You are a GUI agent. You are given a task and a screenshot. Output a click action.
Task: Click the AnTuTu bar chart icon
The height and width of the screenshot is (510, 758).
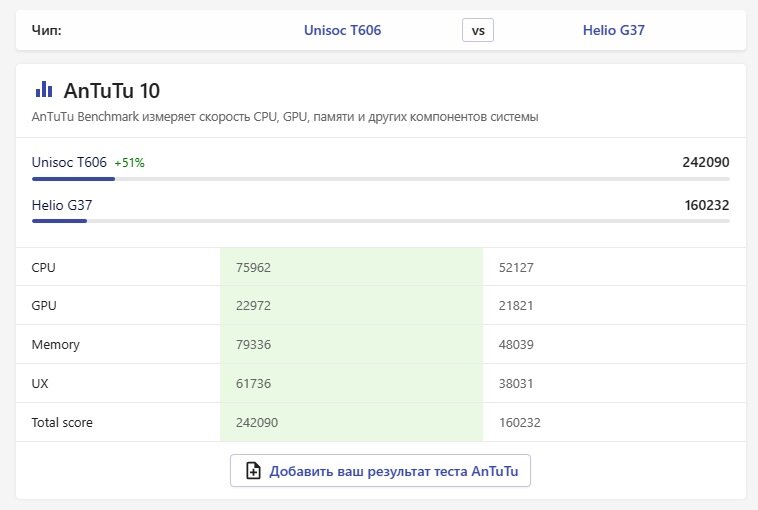[x=44, y=90]
